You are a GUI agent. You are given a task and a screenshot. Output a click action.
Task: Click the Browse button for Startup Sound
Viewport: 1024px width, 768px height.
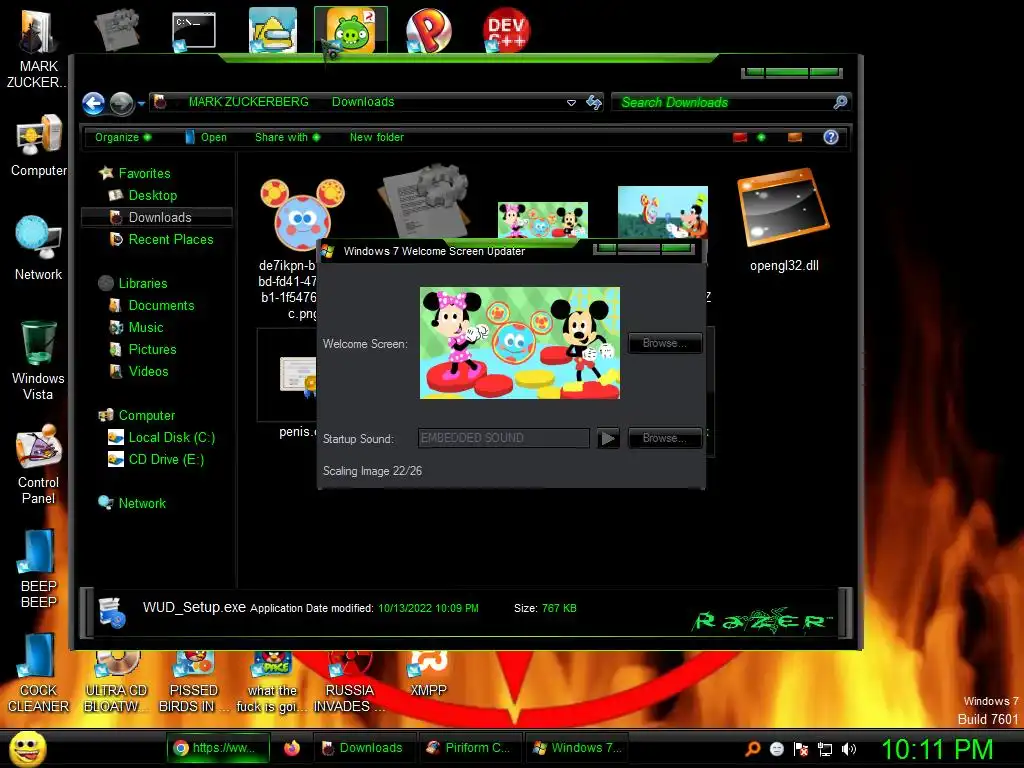[x=665, y=438]
